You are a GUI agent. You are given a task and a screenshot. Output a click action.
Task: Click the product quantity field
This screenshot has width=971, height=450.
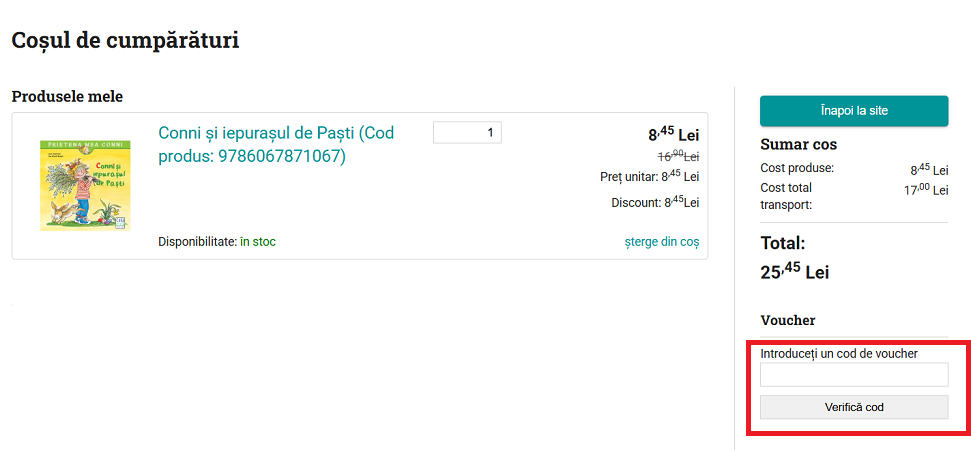pos(467,132)
